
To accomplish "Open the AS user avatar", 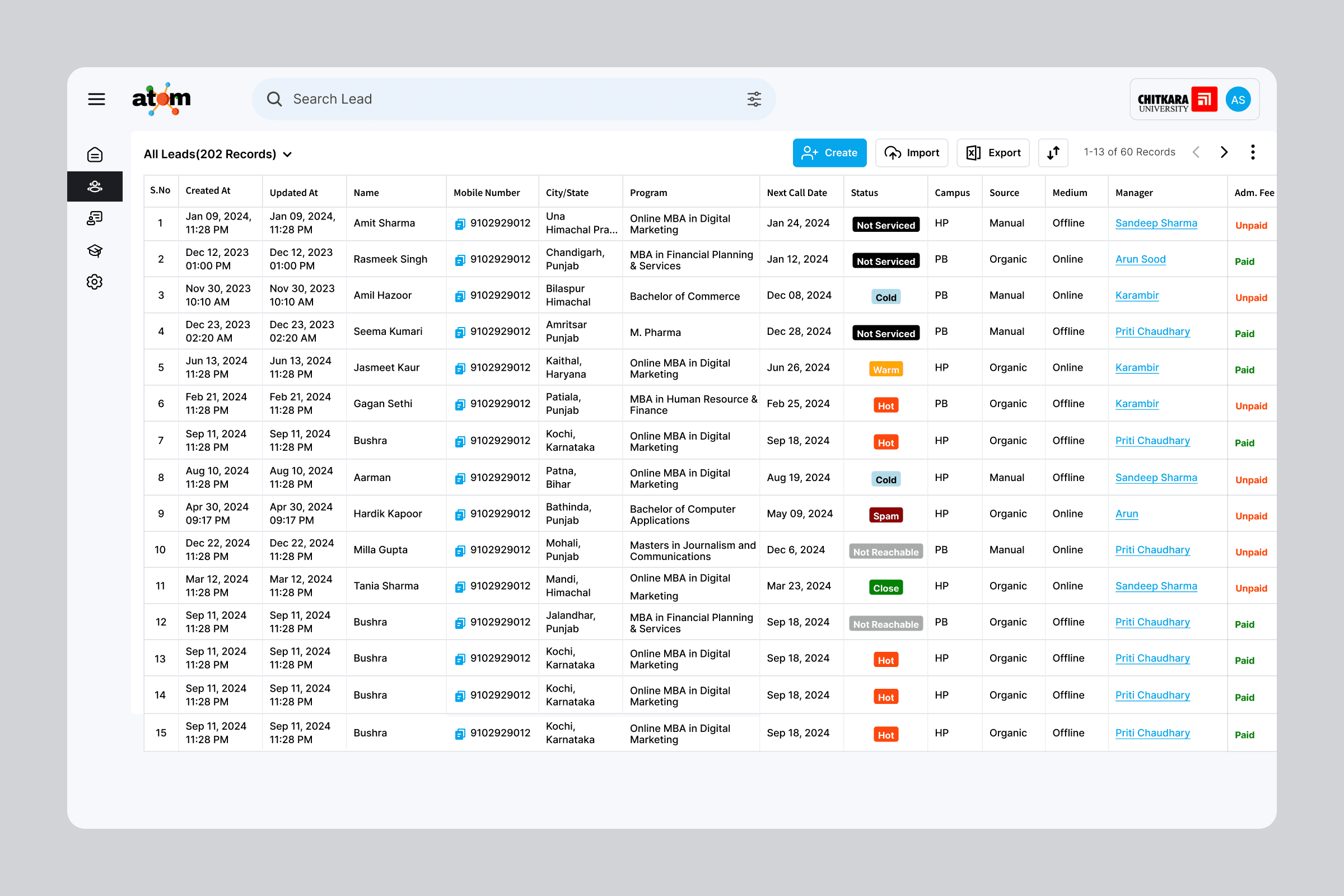I will pos(1238,100).
